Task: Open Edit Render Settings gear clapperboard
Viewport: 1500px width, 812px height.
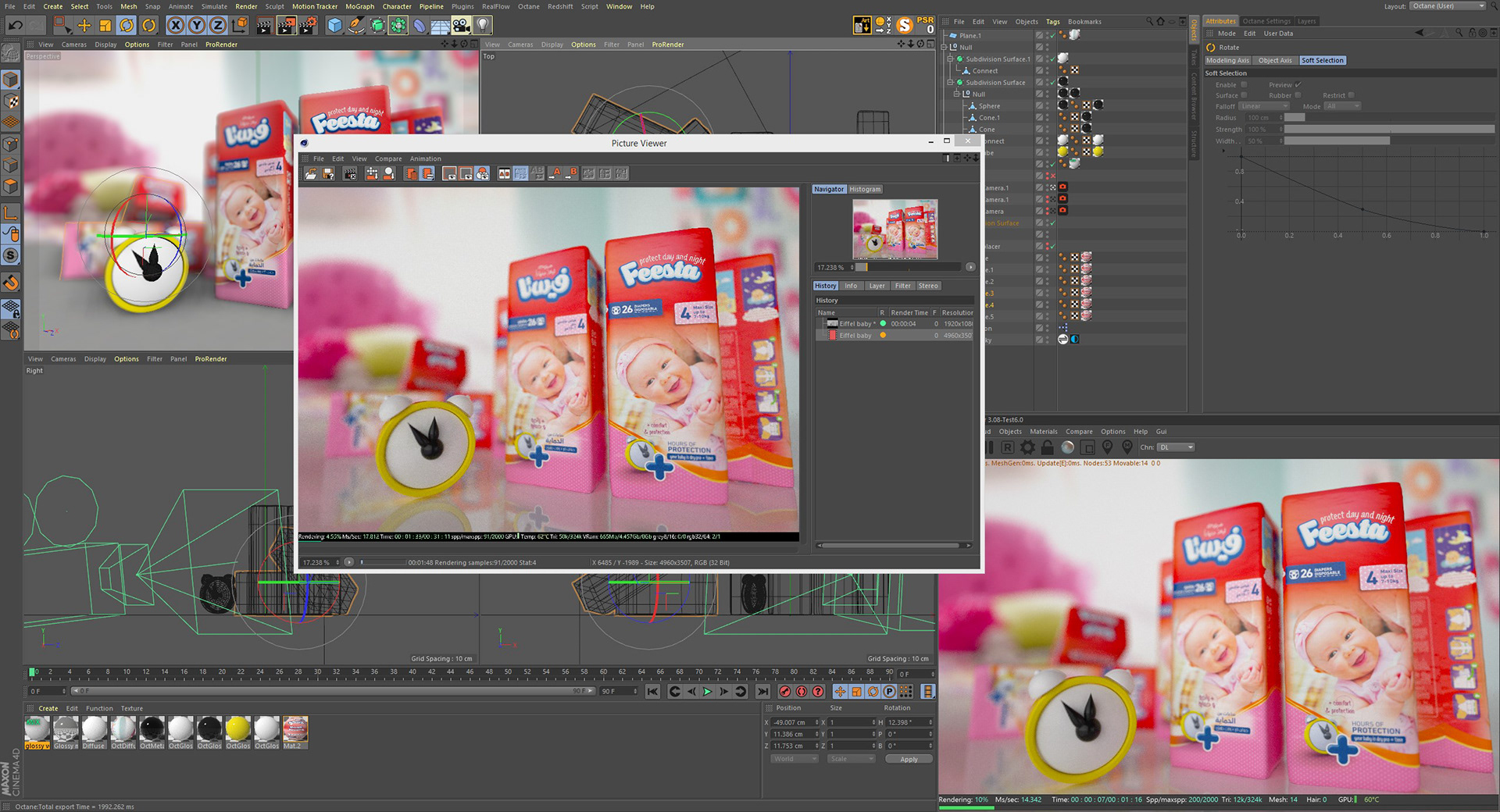Action: 309,26
